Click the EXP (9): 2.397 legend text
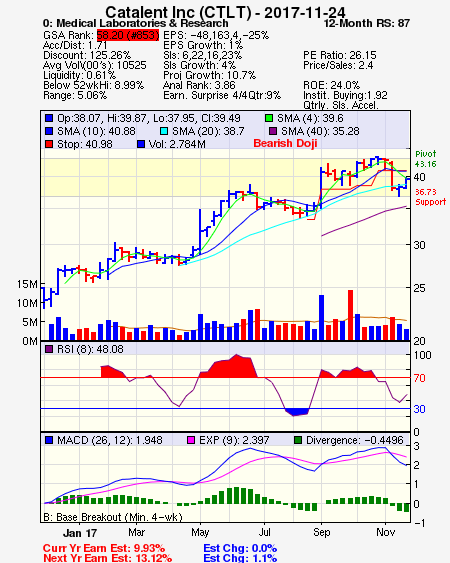 [x=234, y=440]
